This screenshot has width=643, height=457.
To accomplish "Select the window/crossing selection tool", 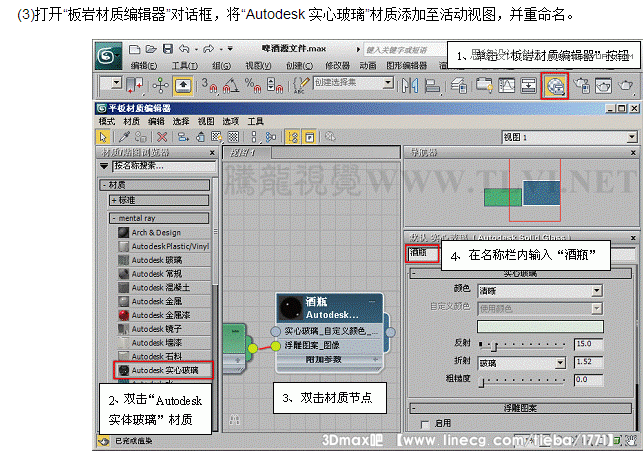I will 135,85.
